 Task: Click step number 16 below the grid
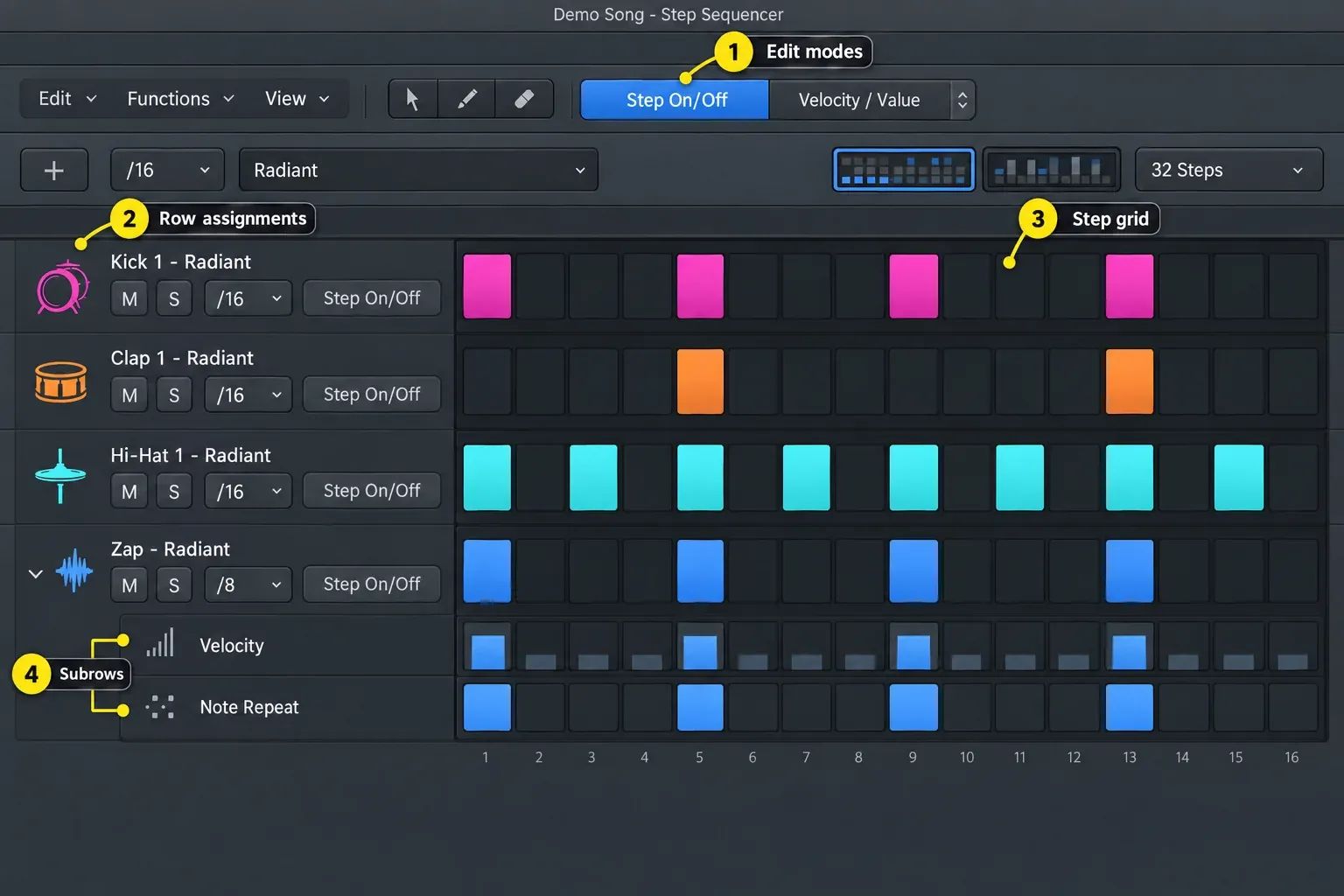[1291, 757]
